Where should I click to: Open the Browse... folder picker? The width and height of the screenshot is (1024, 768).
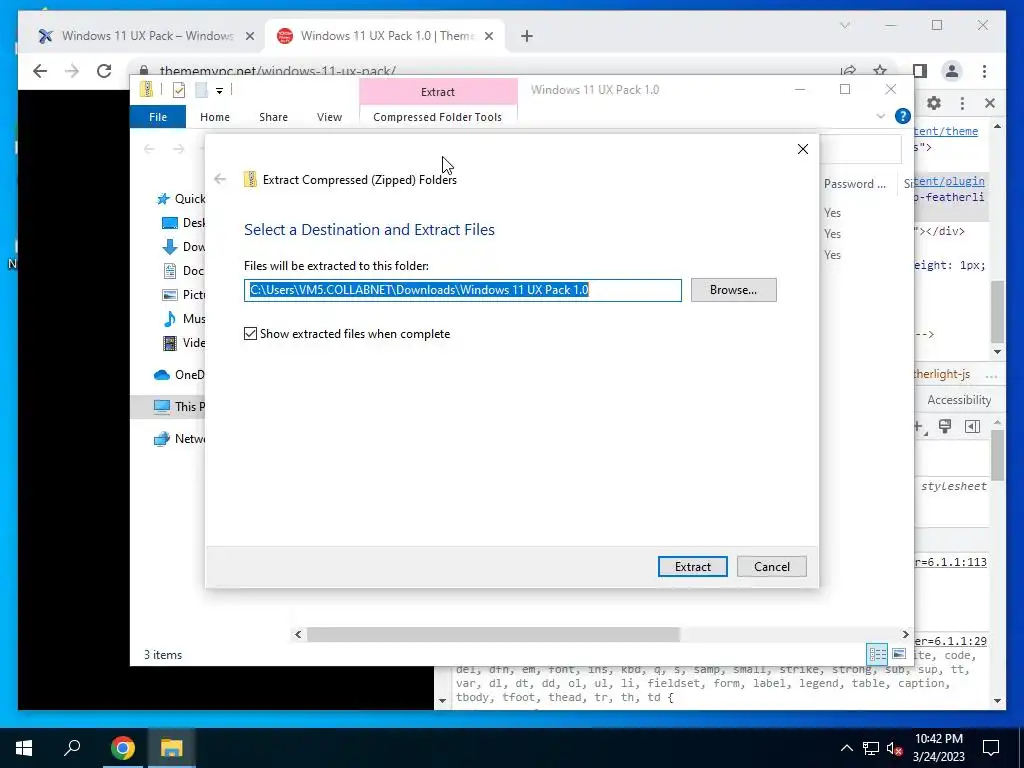(x=733, y=290)
